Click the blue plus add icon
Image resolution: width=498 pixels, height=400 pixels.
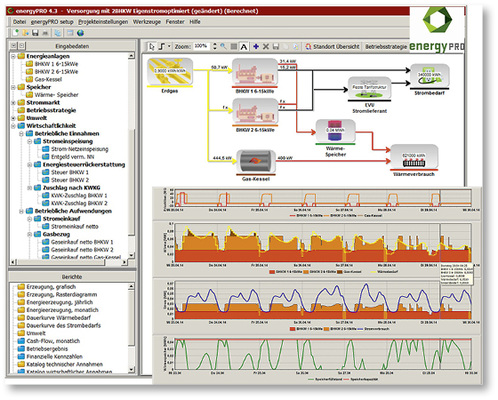coord(256,46)
